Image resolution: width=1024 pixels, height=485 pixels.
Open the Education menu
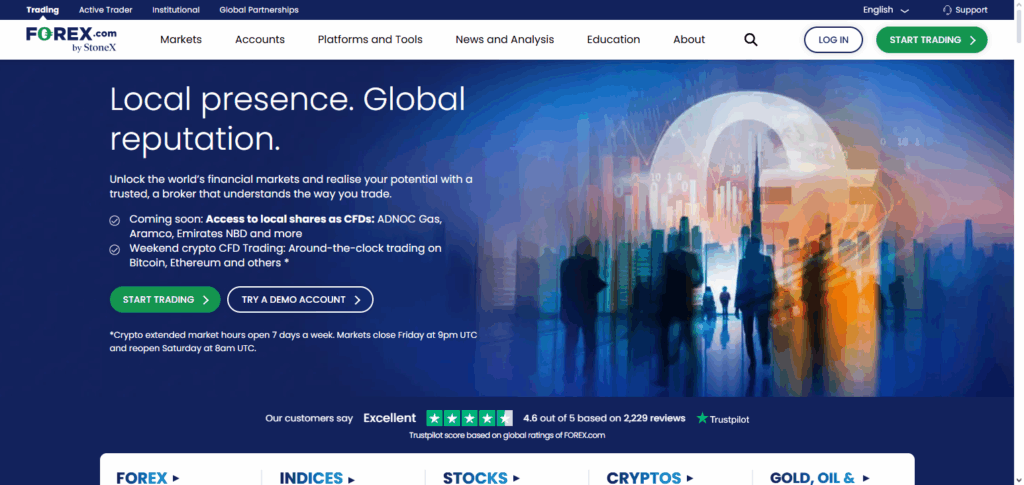pos(613,40)
